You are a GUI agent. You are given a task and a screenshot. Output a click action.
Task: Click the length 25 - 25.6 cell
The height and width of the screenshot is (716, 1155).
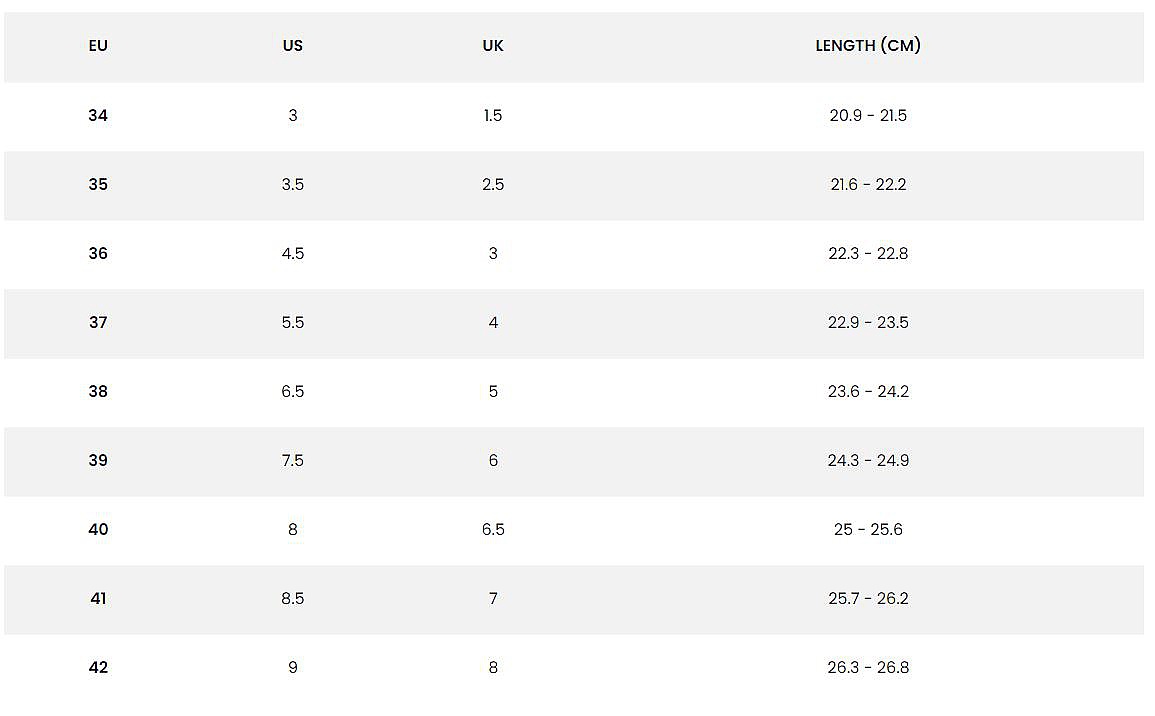pyautogui.click(x=868, y=530)
